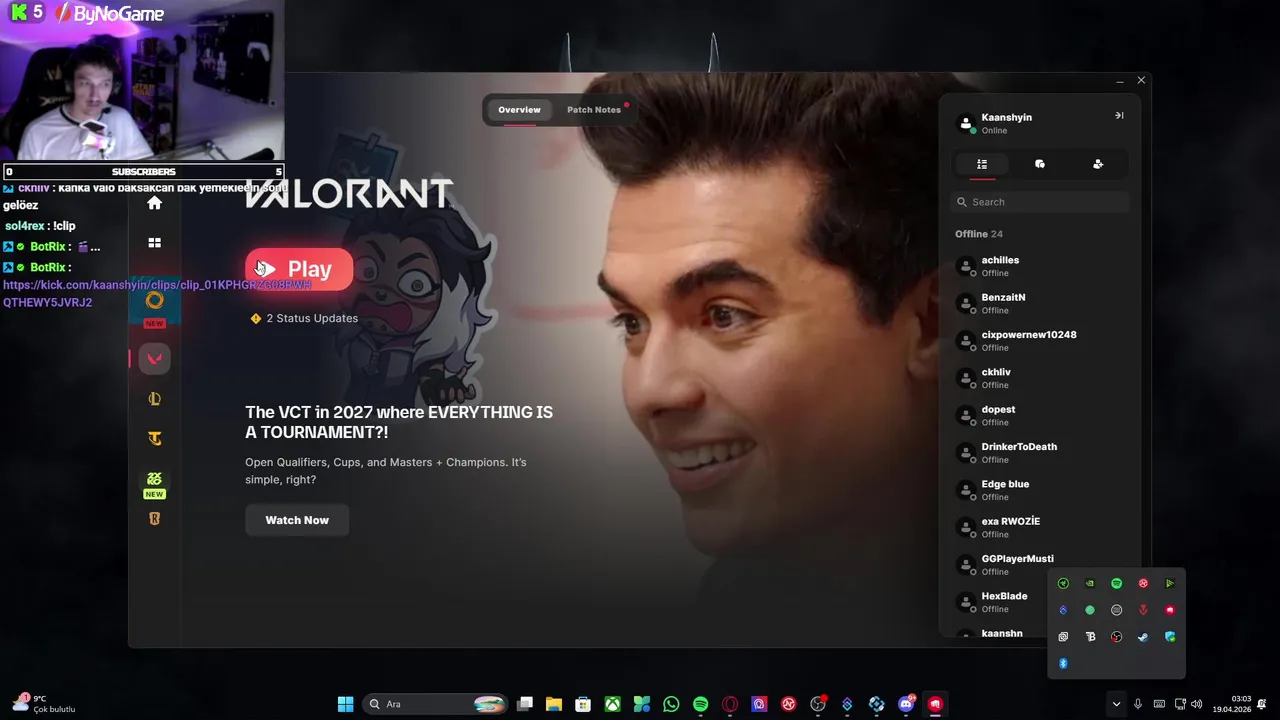Collapse hidden tray icons chevron
The width and height of the screenshot is (1280, 720).
coord(1116,704)
